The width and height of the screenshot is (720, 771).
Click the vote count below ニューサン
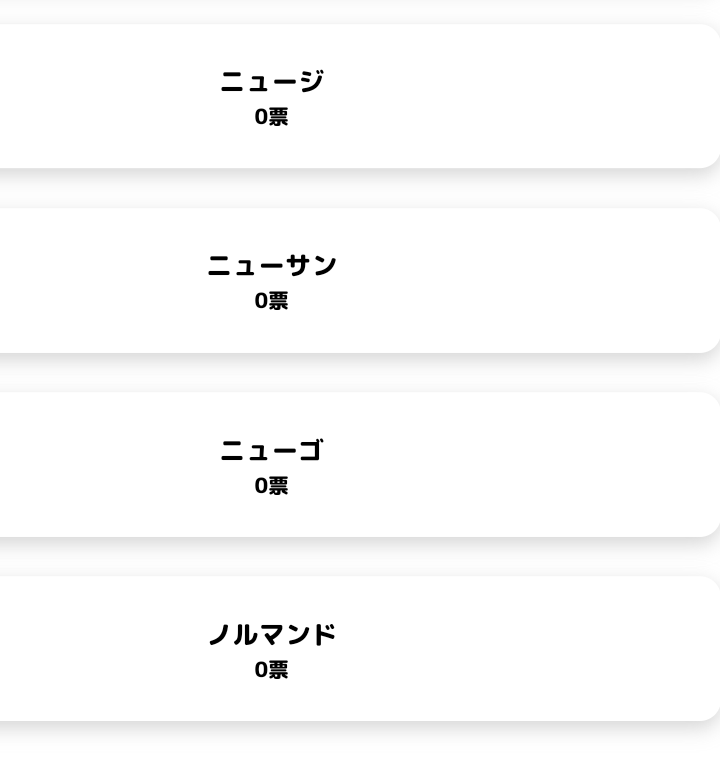[x=271, y=301]
